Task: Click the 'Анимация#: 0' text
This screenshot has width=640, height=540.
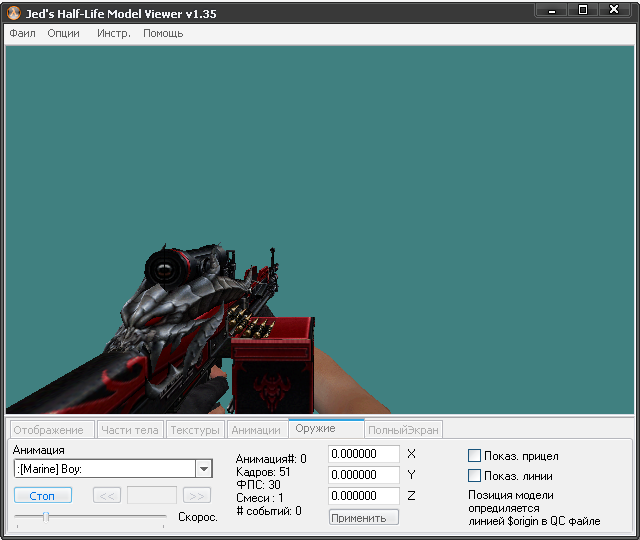Action: pyautogui.click(x=271, y=459)
